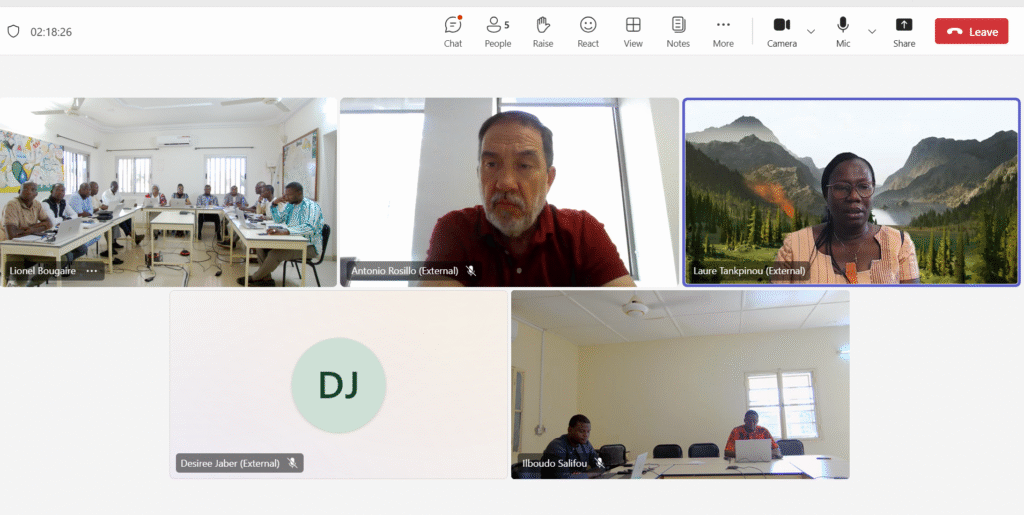The width and height of the screenshot is (1024, 515).
Task: Click the shield security icon
Action: pyautogui.click(x=14, y=32)
